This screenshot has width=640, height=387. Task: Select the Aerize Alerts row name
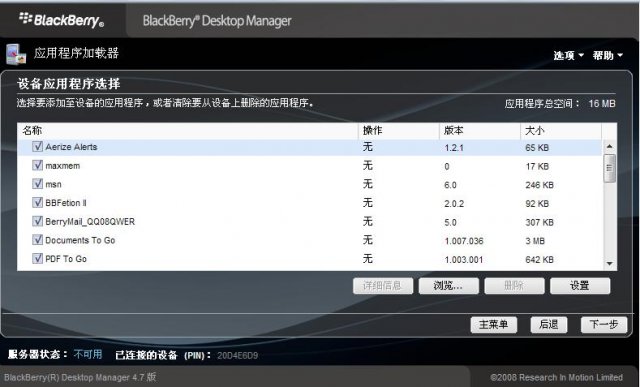coord(71,147)
